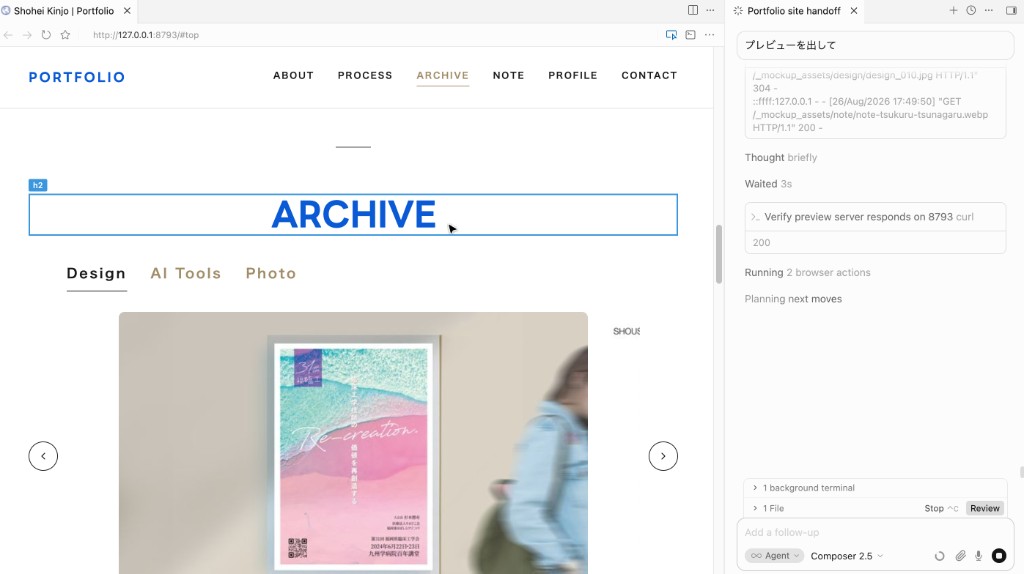Click the poster image in the carousel
The image size is (1024, 574).
pyautogui.click(x=353, y=443)
